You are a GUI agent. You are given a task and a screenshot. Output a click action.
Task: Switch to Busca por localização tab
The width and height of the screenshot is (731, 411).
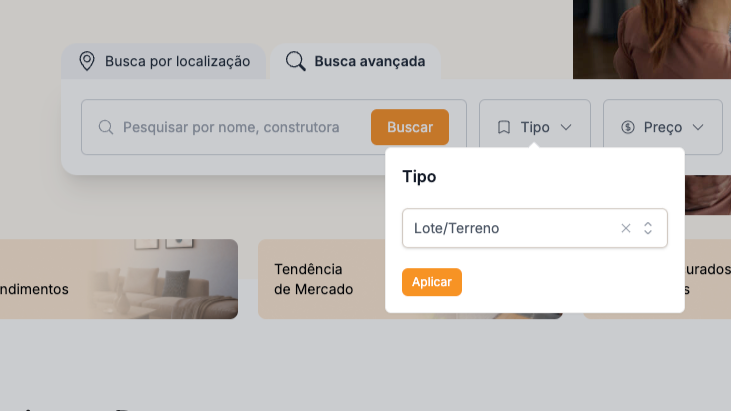click(x=164, y=61)
